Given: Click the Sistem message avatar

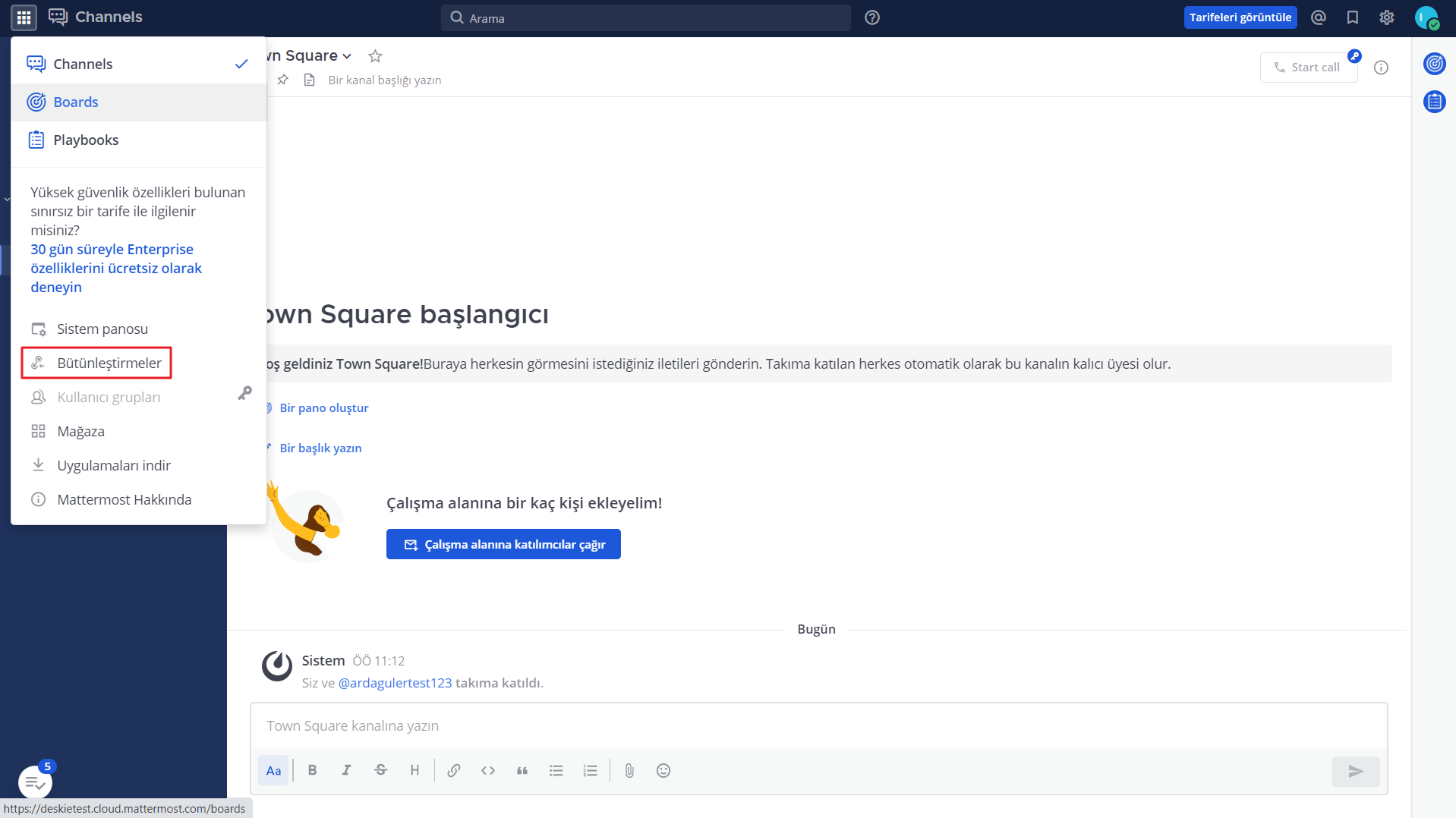Looking at the screenshot, I should (x=276, y=666).
